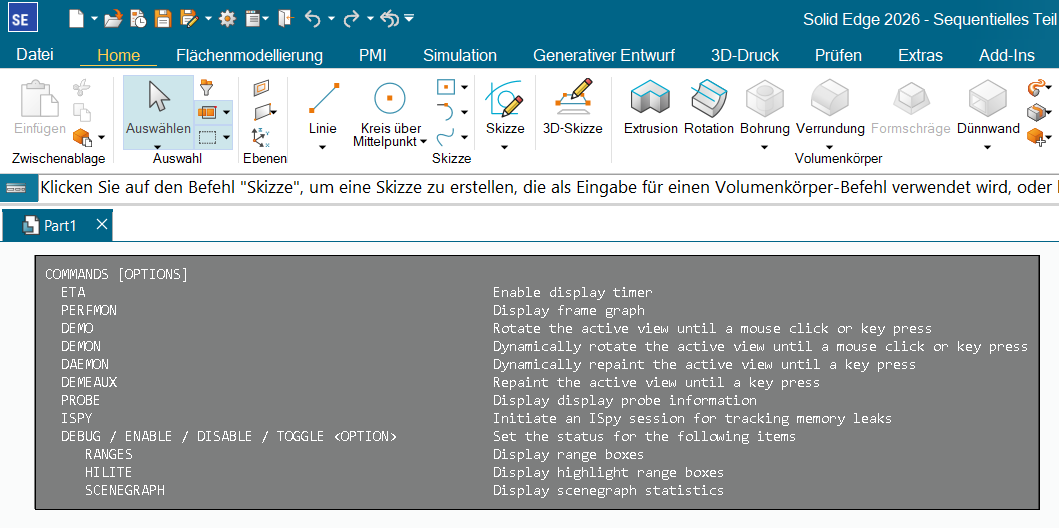Click the scissors cut icon
This screenshot has height=528, width=1059.
click(x=81, y=88)
